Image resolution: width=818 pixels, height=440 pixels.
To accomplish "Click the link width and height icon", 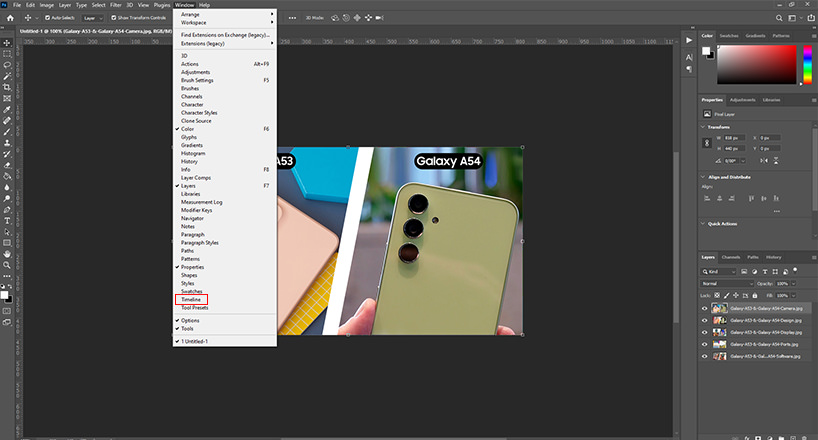I will pos(707,143).
